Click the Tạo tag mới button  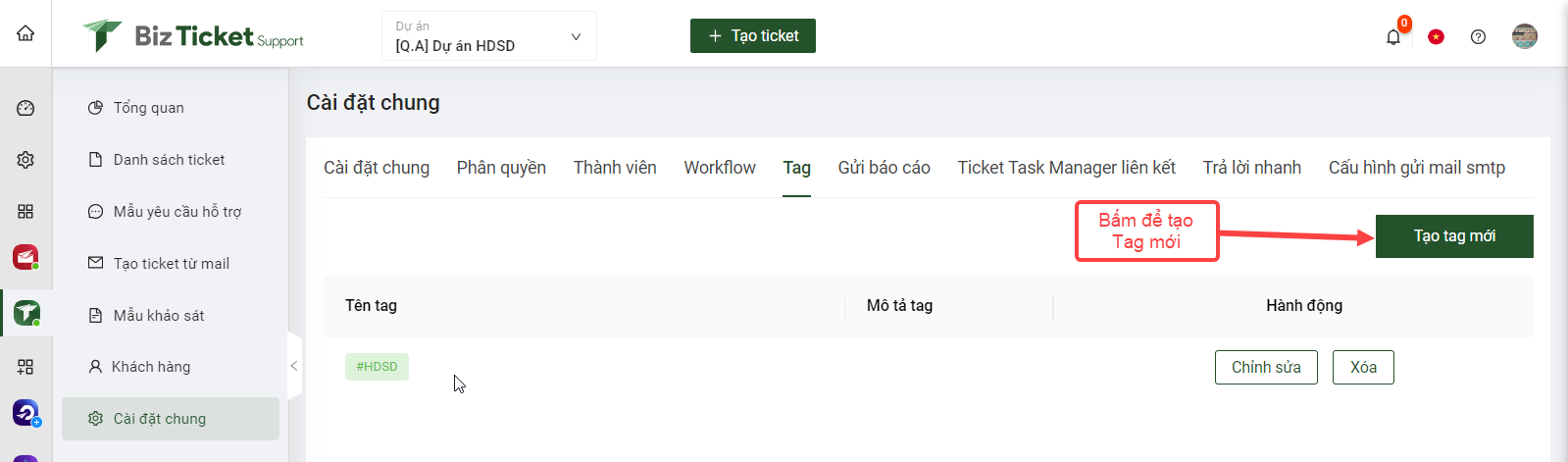[1454, 236]
